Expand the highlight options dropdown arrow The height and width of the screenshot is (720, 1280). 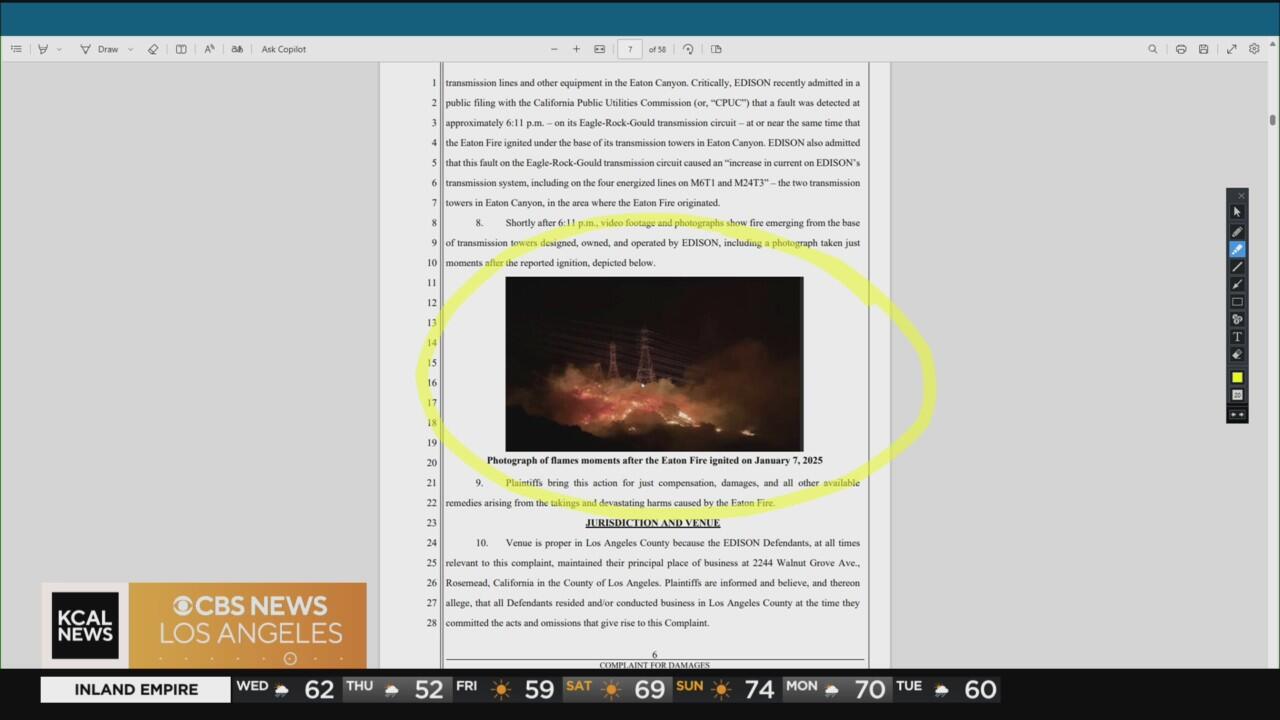pos(59,49)
